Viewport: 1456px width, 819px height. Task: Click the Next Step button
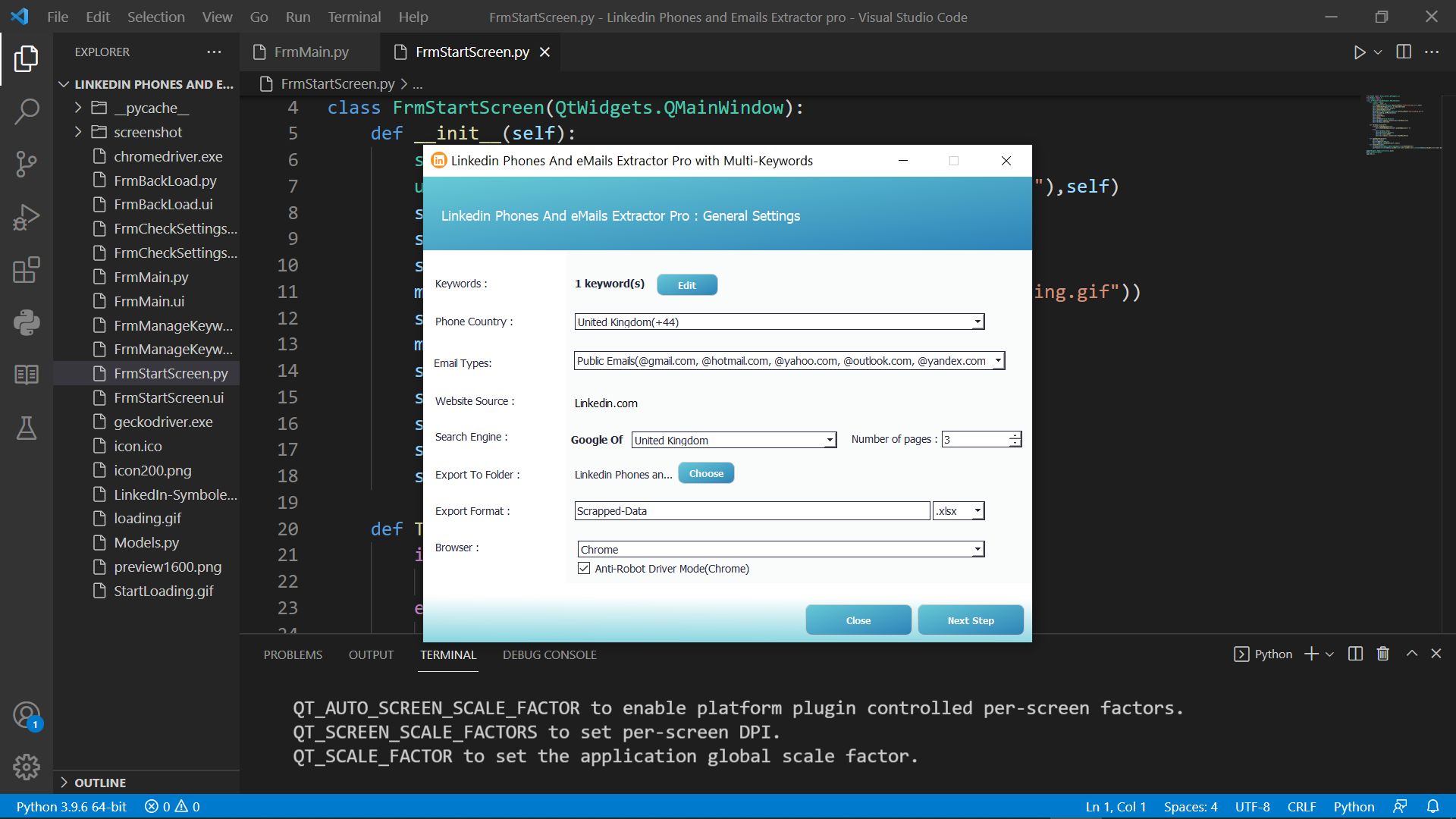click(970, 620)
